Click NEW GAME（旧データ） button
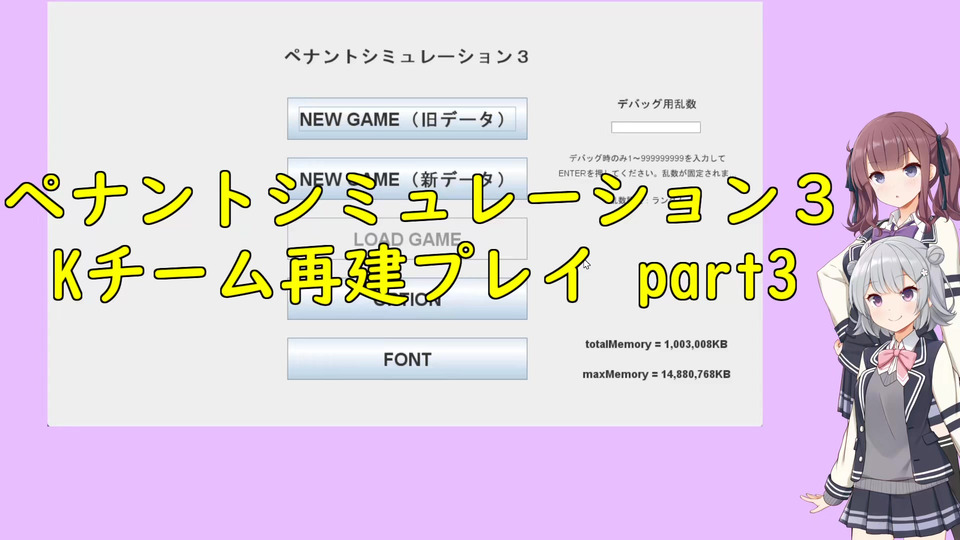960x540 pixels. point(407,119)
